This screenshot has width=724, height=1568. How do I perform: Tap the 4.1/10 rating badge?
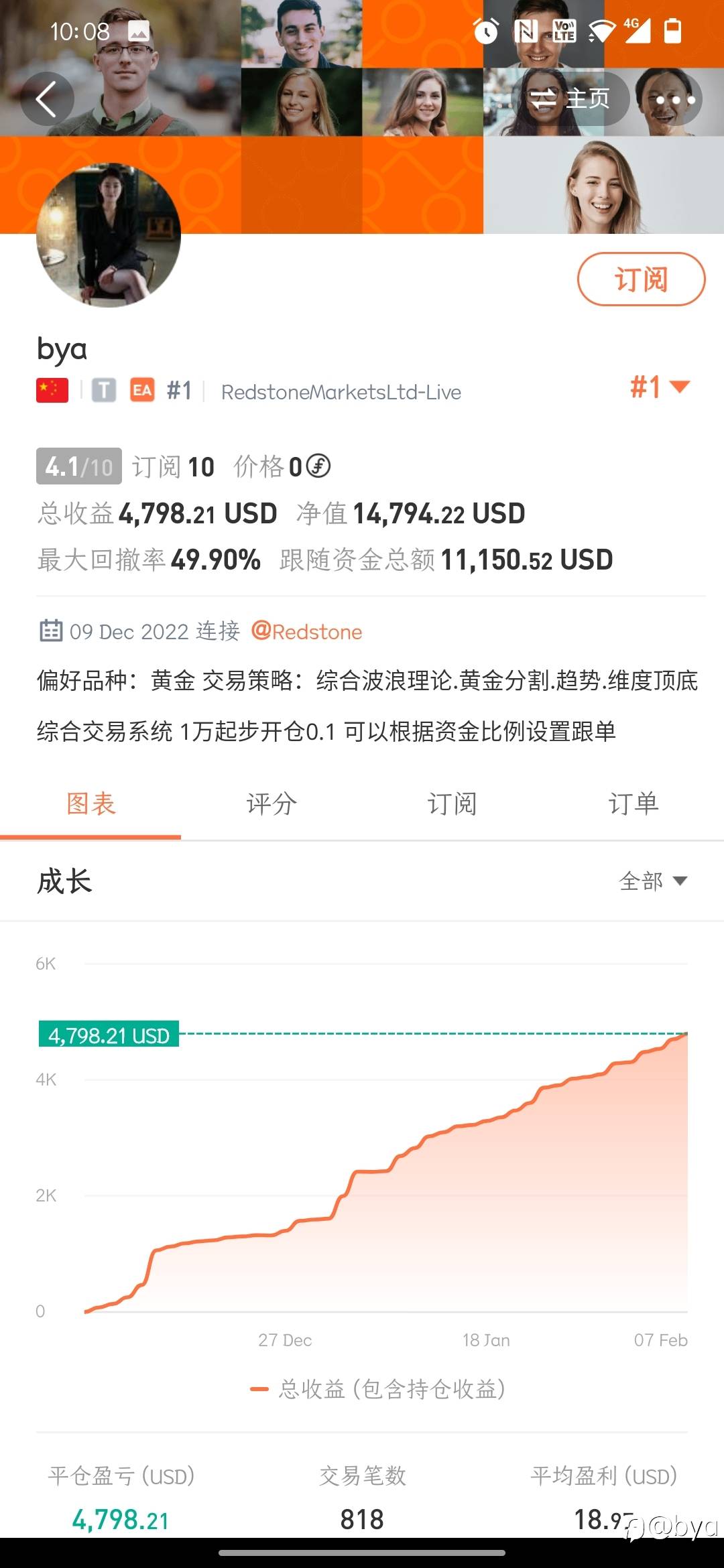pos(79,466)
